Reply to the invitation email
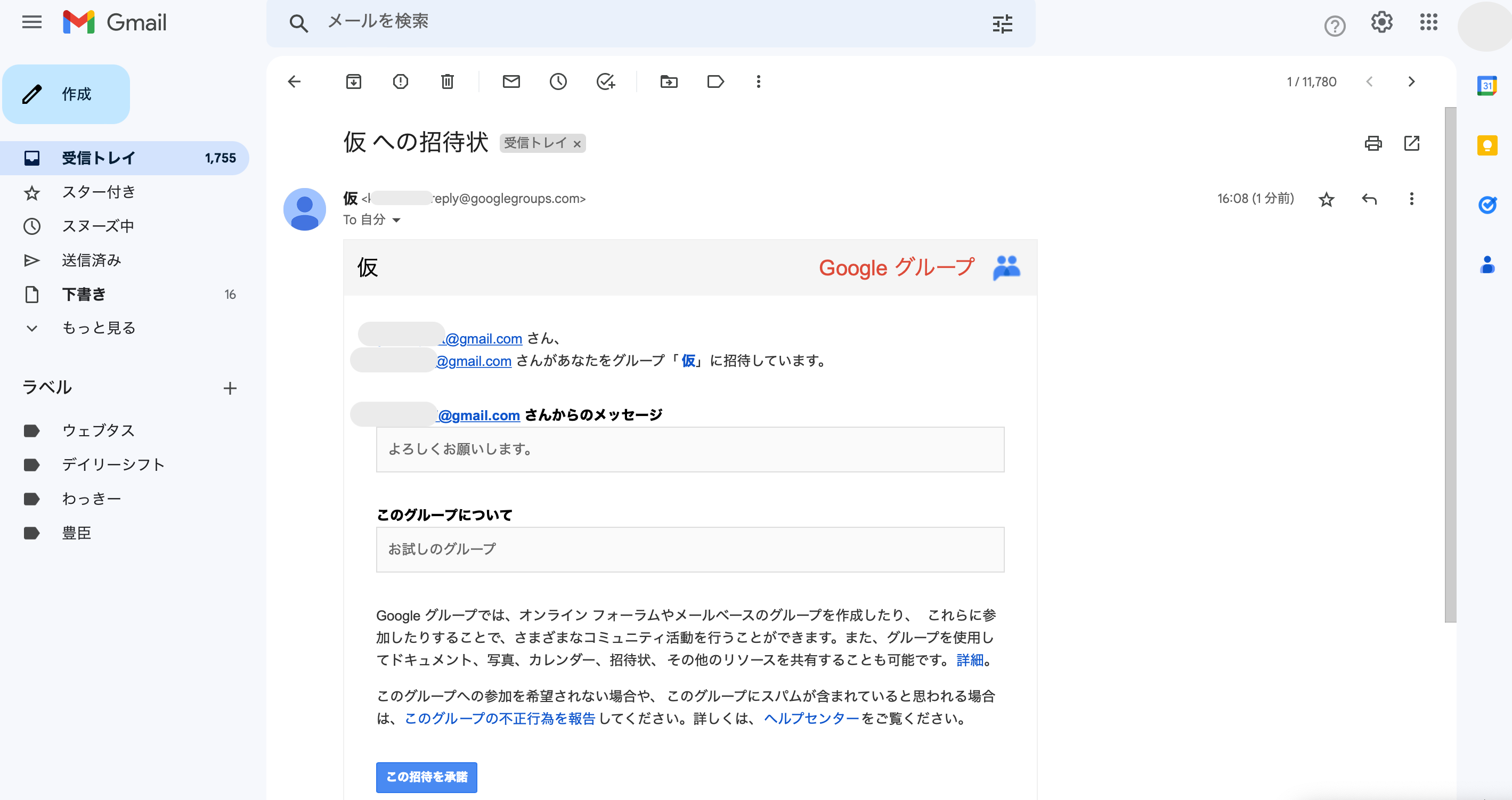The image size is (1512, 800). [1369, 199]
